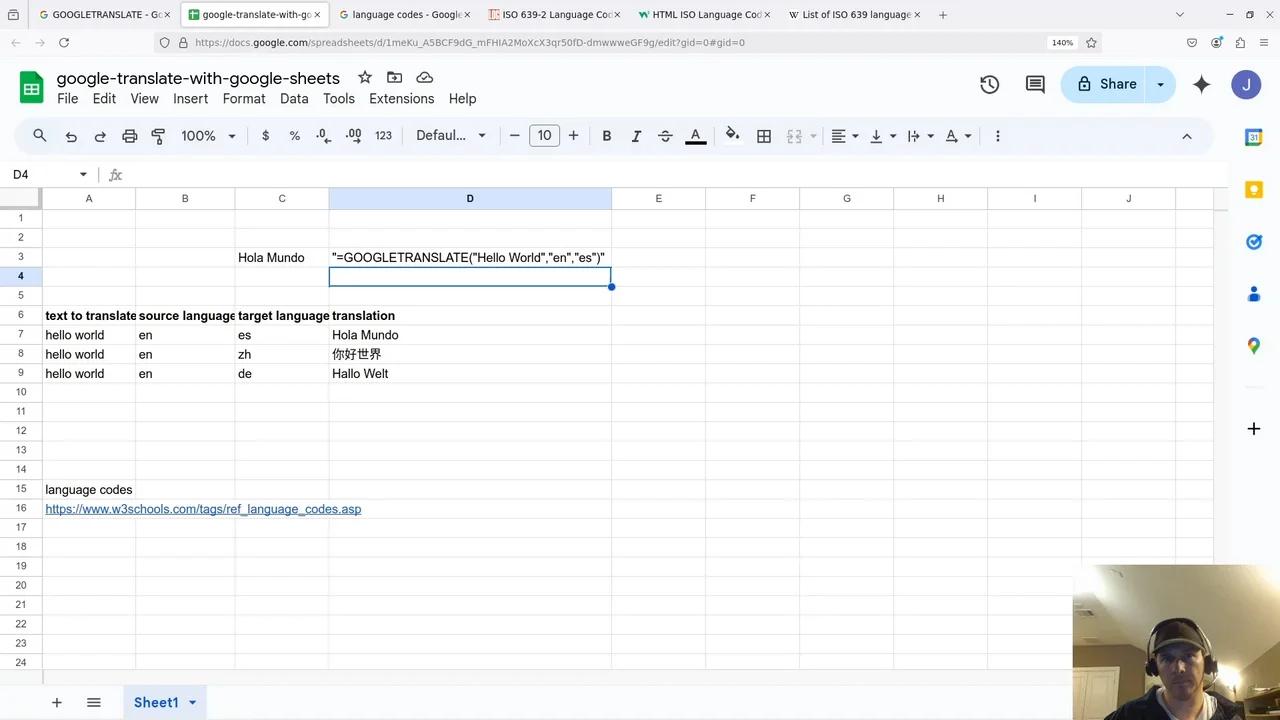This screenshot has height=720, width=1280.
Task: Toggle italic formatting
Action: click(636, 135)
